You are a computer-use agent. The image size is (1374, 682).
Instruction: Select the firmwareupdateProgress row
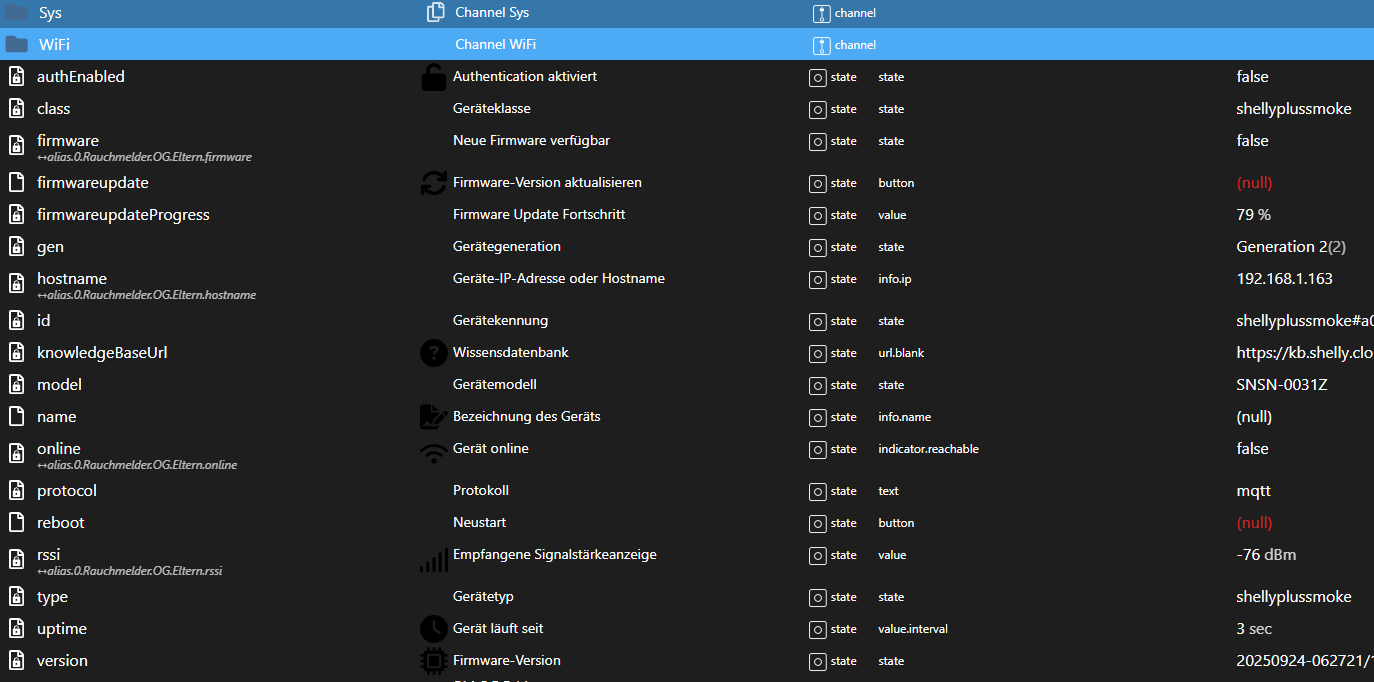point(123,215)
